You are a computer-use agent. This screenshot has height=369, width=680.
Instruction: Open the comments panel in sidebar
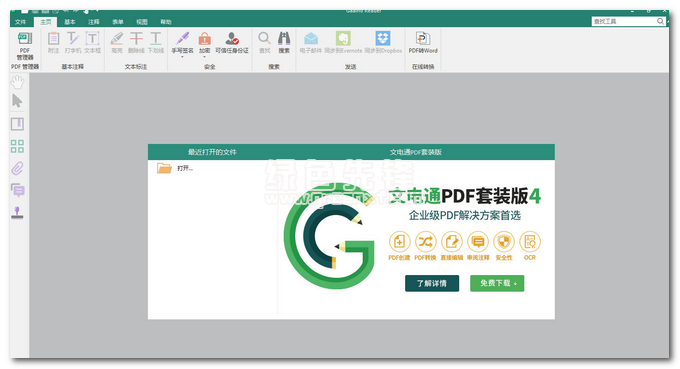point(17,190)
